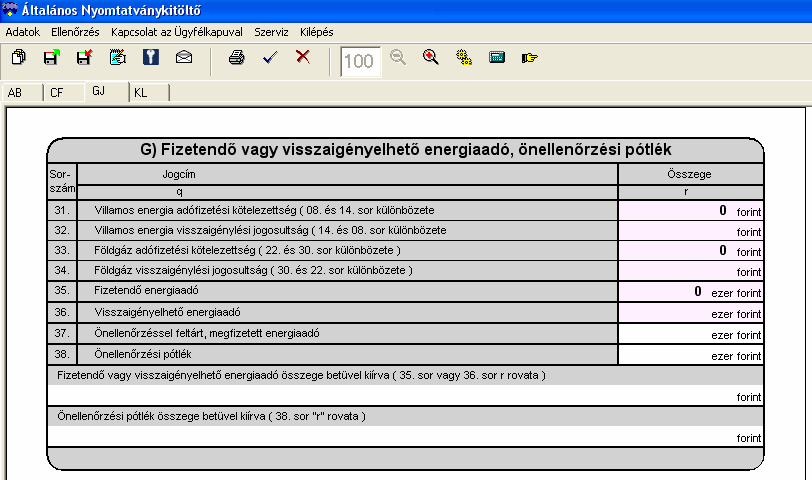Click the zoom out magnifier icon
Image resolution: width=812 pixels, height=480 pixels.
[x=398, y=57]
